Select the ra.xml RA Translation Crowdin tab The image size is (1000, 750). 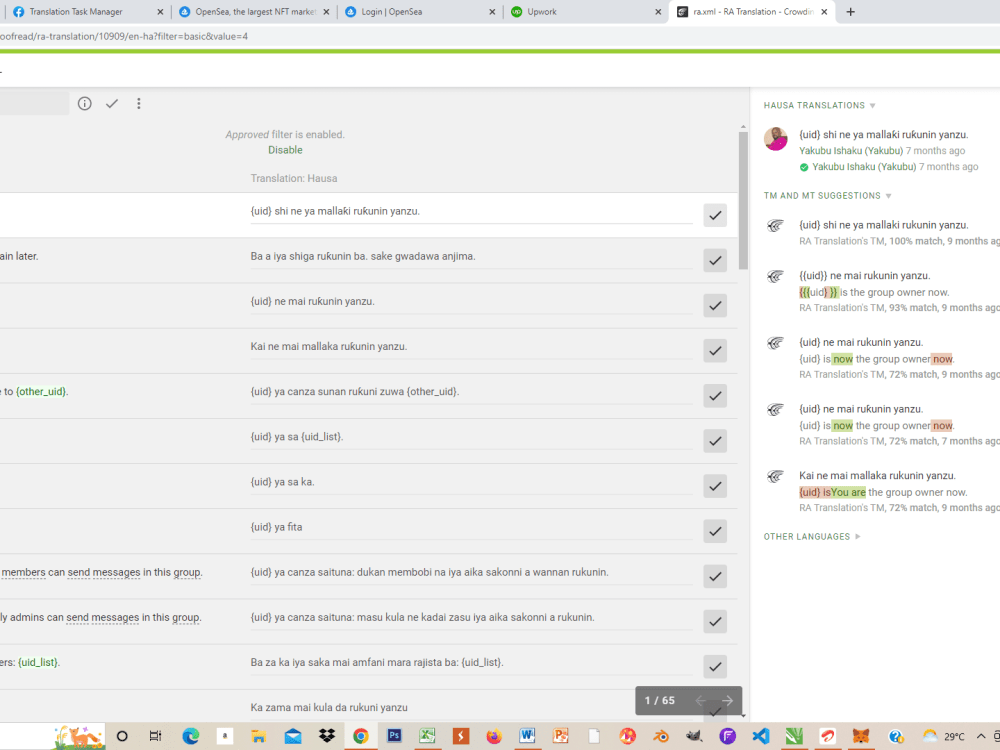pyautogui.click(x=753, y=11)
